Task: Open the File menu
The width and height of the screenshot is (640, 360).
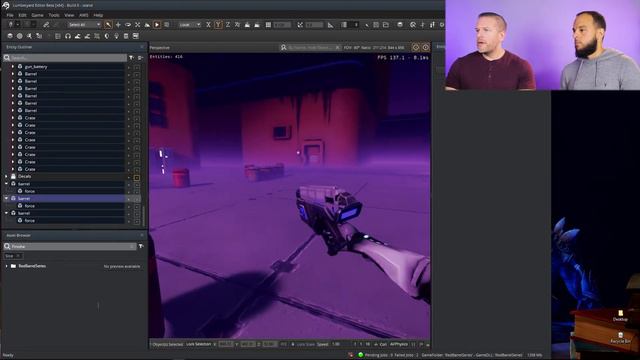Action: (x=10, y=15)
